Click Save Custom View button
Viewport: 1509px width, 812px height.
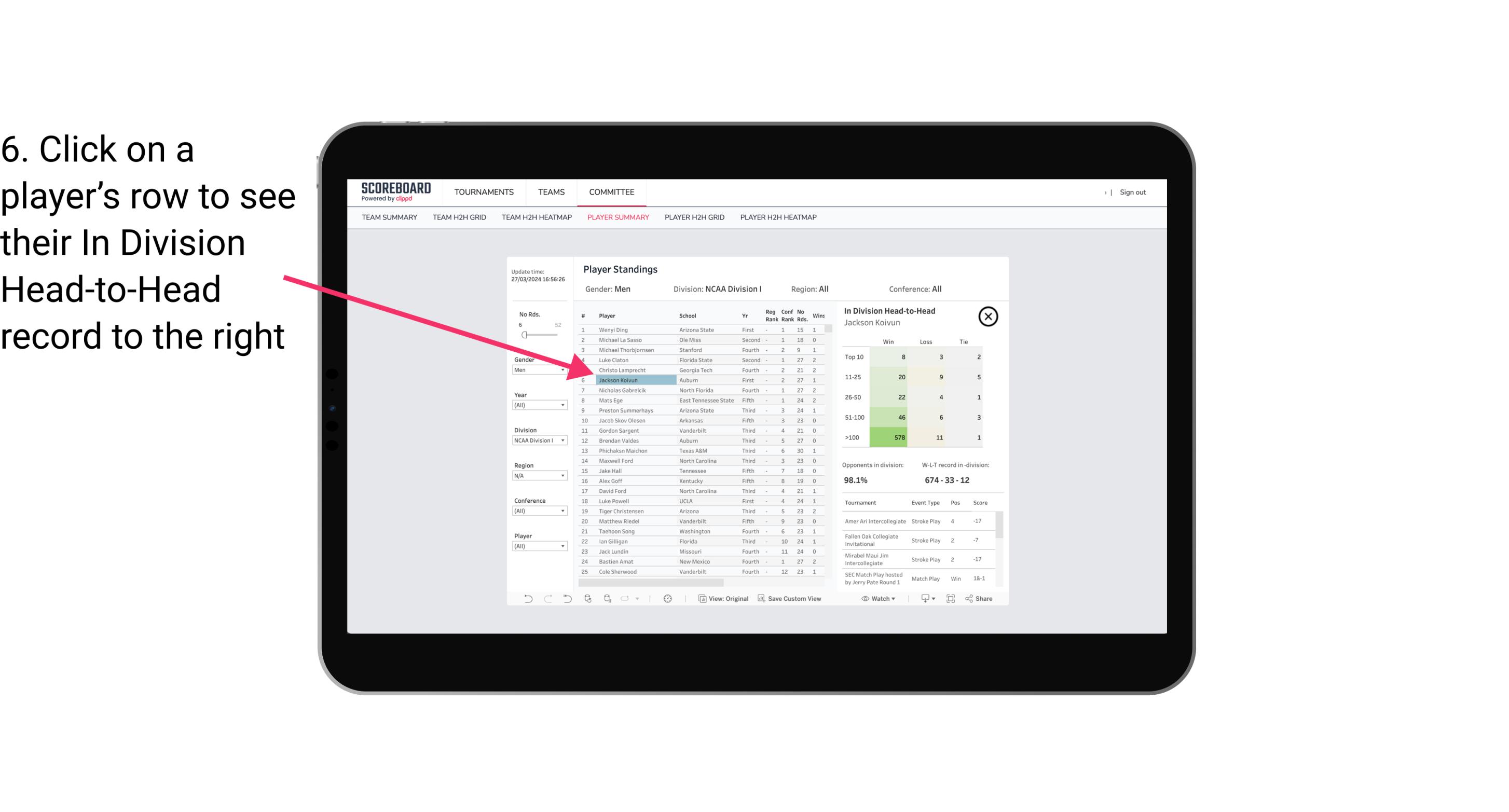[792, 599]
